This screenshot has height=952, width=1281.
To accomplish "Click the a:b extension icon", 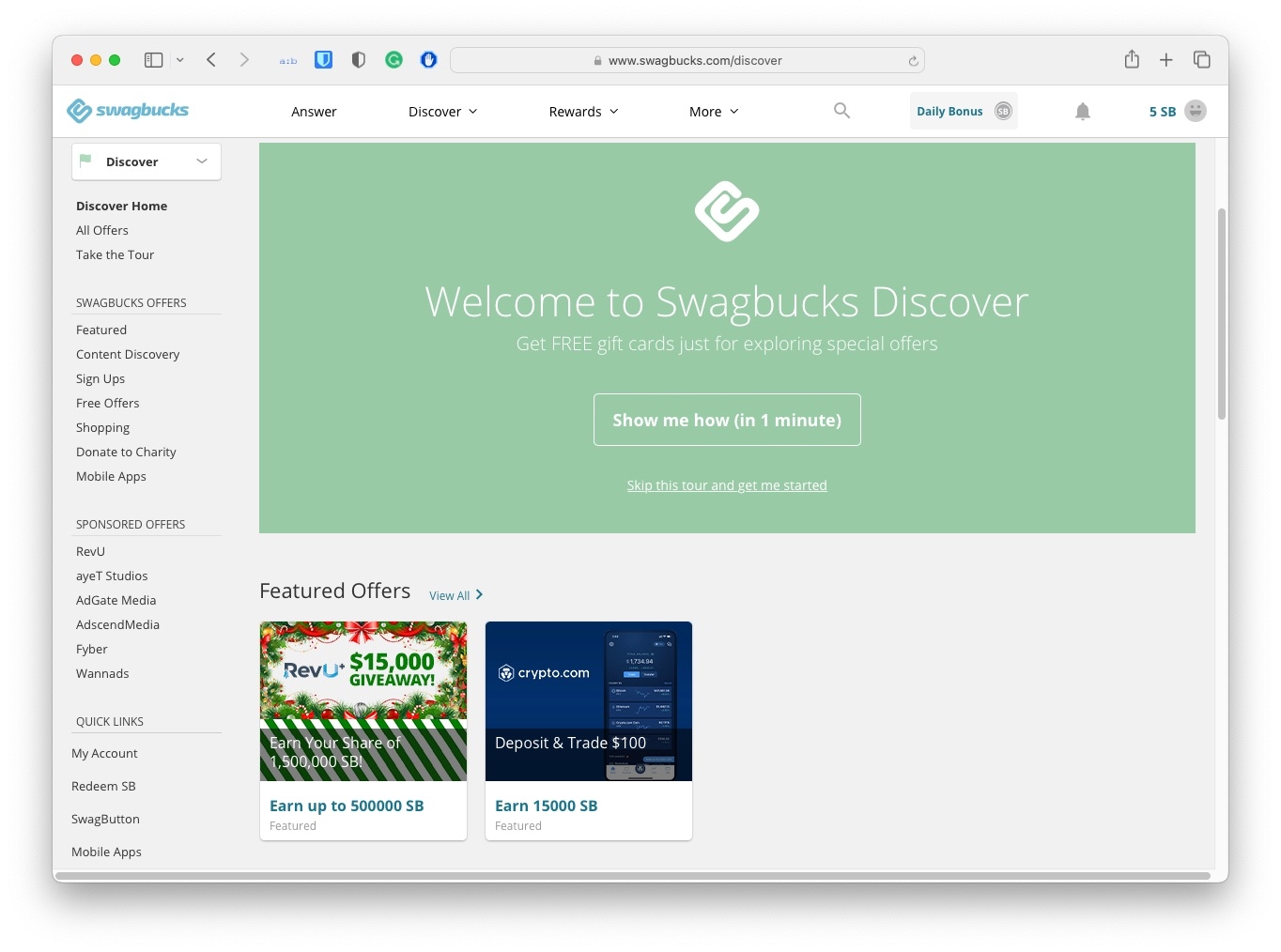I will coord(288,61).
